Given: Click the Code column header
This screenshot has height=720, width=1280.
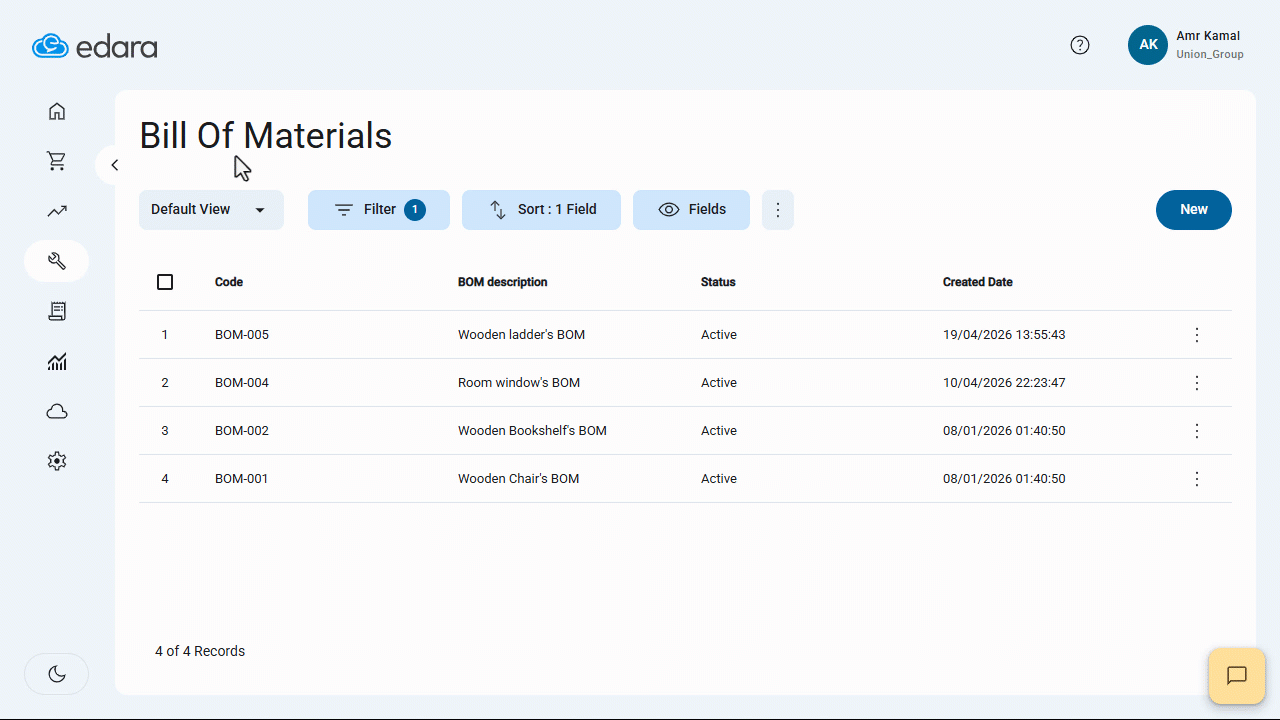Looking at the screenshot, I should [229, 282].
